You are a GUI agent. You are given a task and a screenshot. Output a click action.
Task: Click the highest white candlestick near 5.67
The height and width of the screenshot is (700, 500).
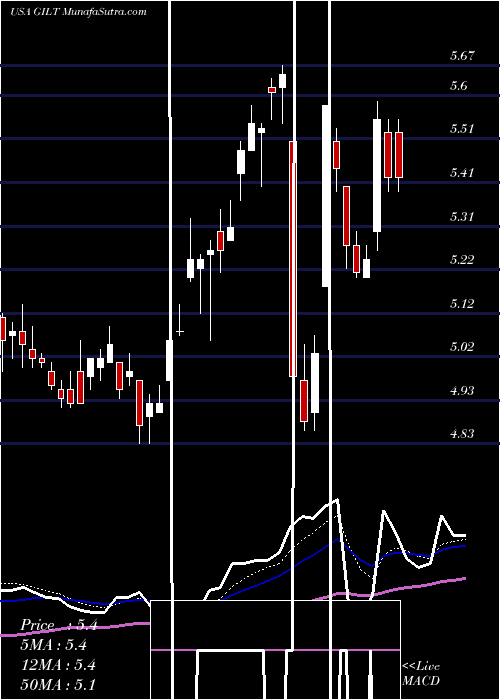coord(282,81)
